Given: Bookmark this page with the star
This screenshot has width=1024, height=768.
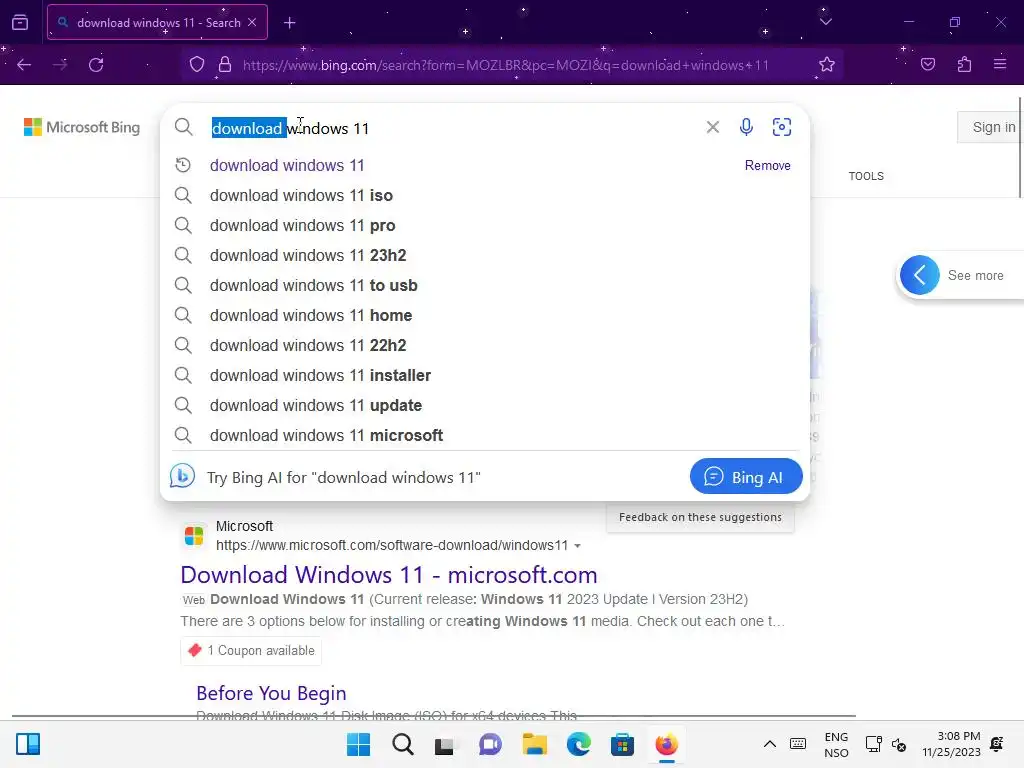Looking at the screenshot, I should [x=827, y=65].
